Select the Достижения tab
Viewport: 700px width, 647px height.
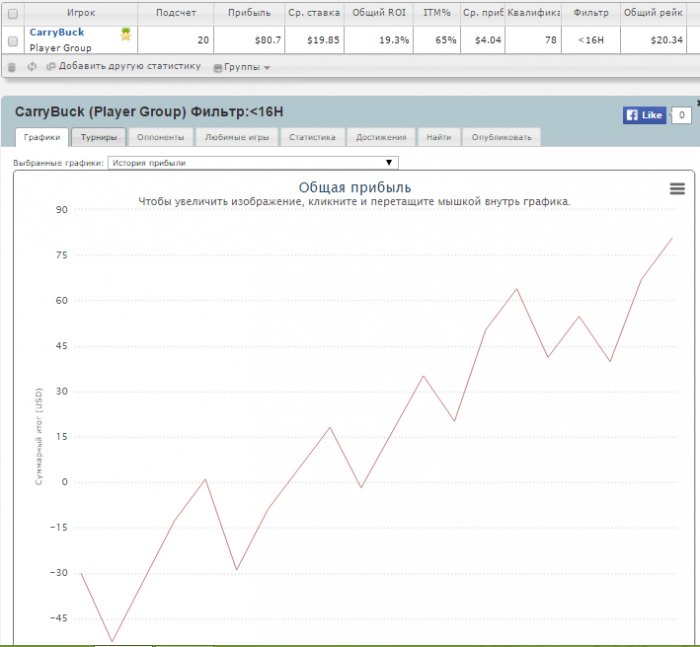(x=381, y=137)
